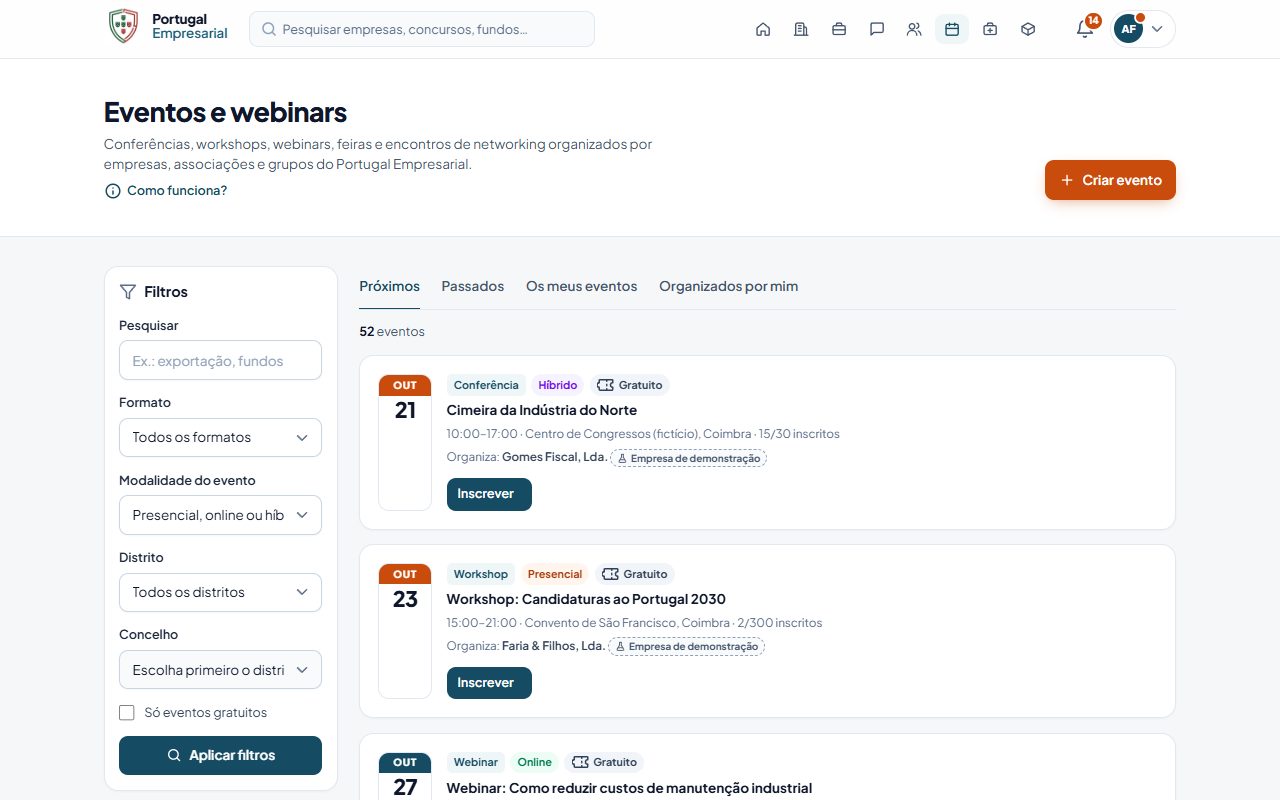Select the calendar events icon
Screen dimensions: 1280x800
coord(952,29)
